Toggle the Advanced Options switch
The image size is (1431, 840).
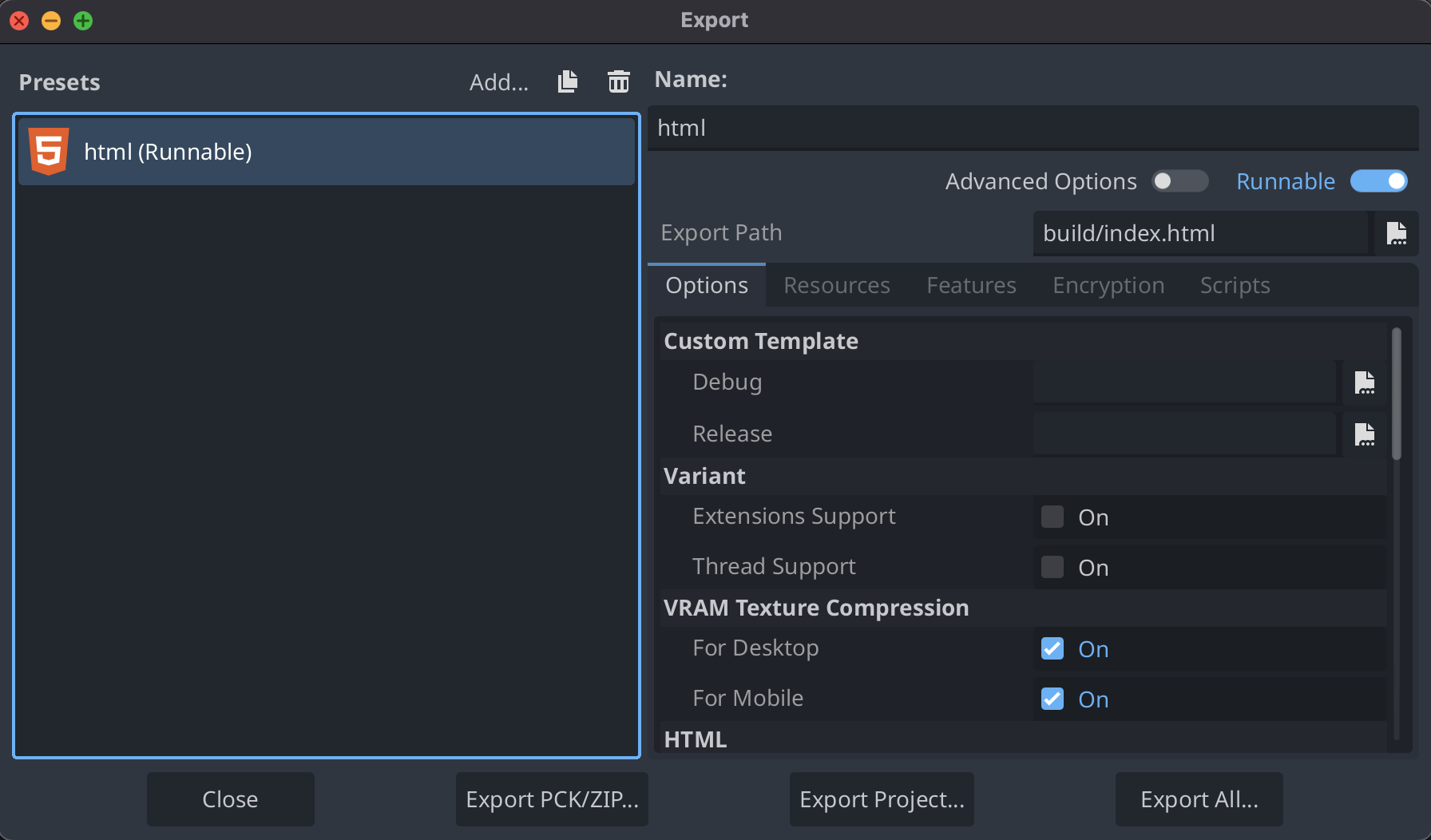(x=1179, y=181)
